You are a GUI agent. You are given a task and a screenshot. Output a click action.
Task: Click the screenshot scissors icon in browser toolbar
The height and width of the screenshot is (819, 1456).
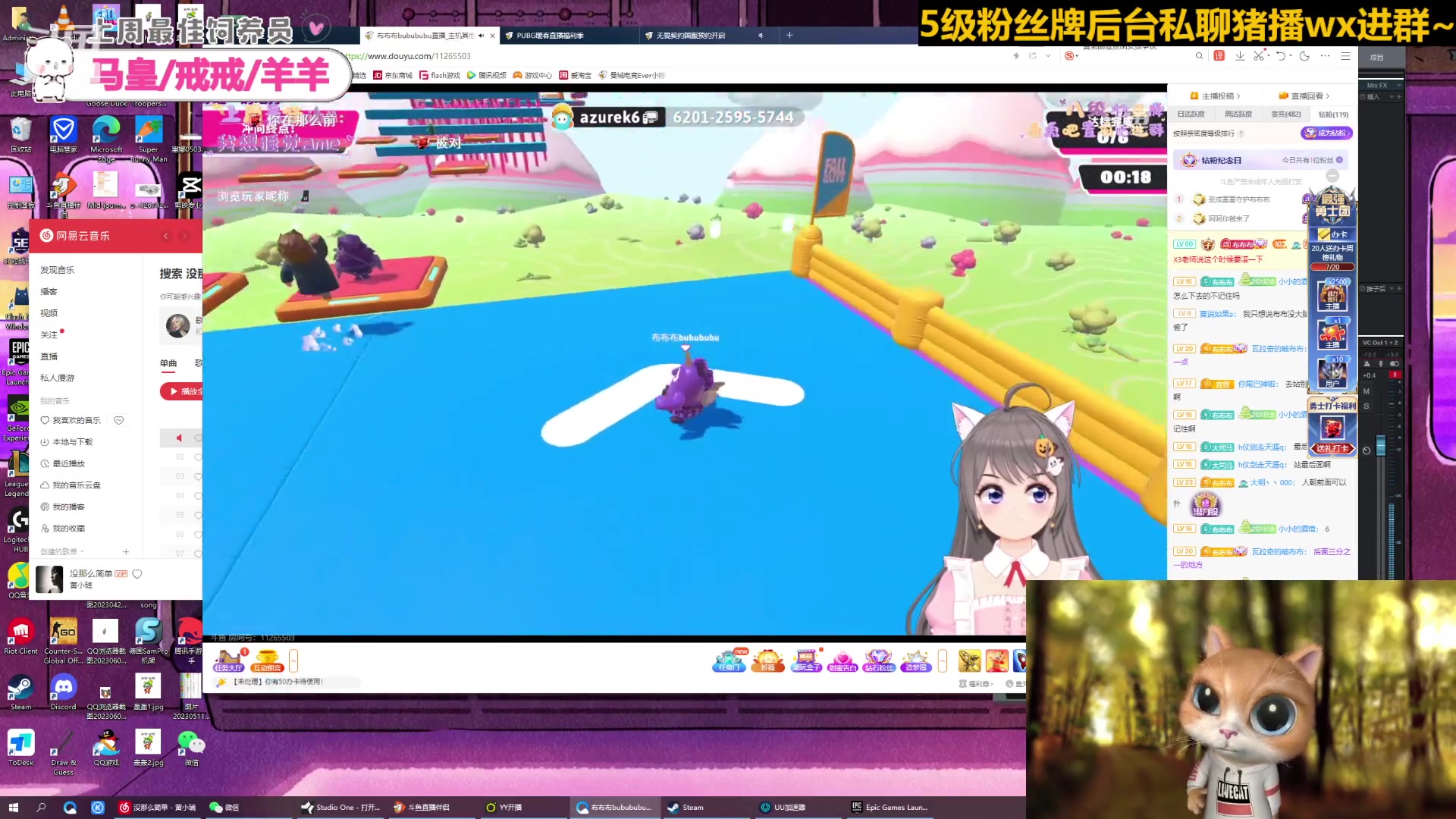1260,55
